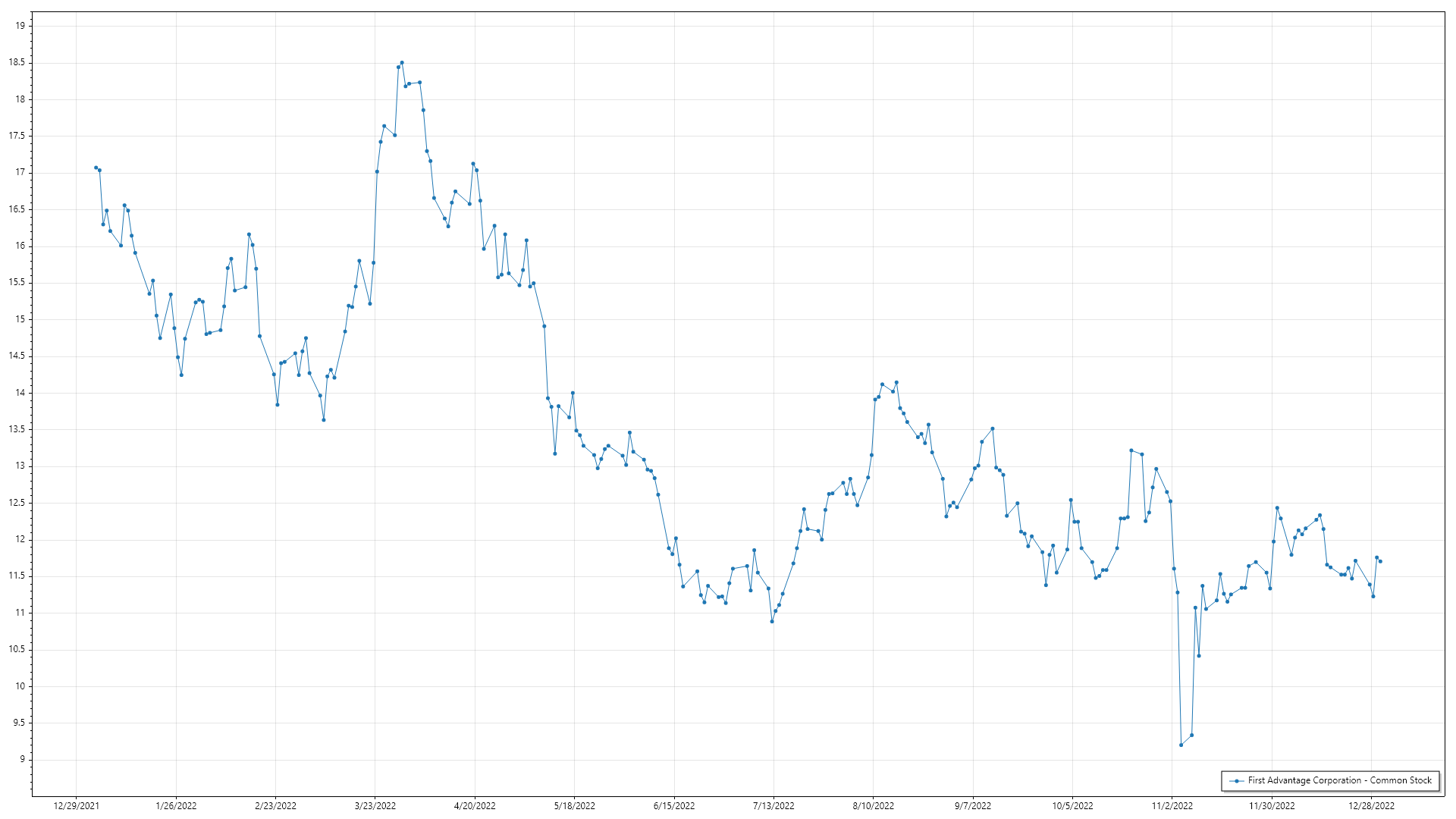Click the 11.5 y-axis value label

pos(17,576)
